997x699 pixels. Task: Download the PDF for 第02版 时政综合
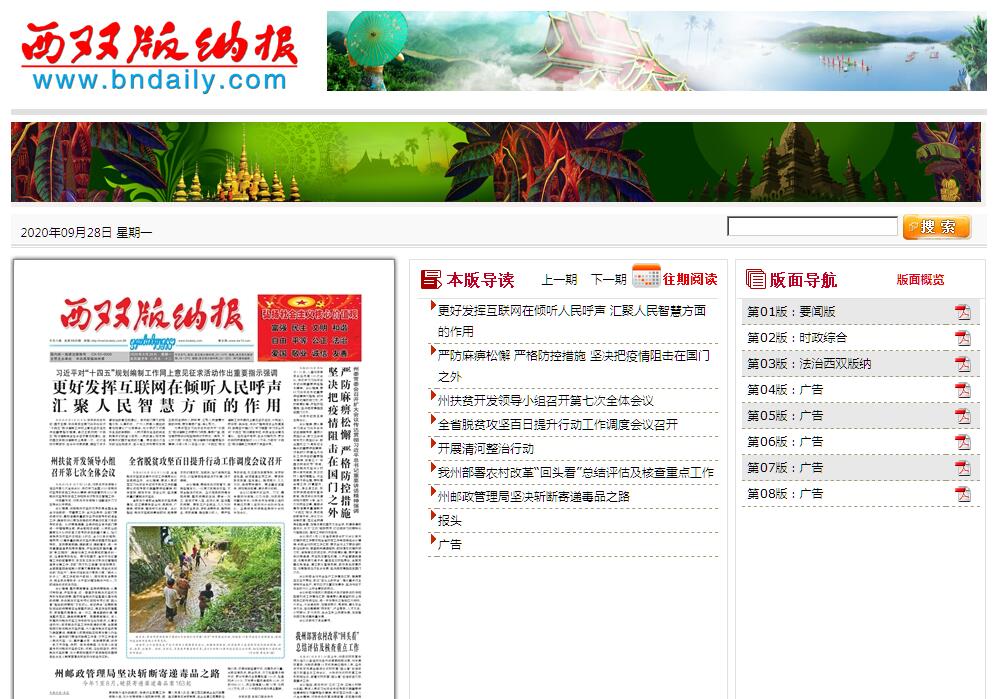(x=962, y=338)
